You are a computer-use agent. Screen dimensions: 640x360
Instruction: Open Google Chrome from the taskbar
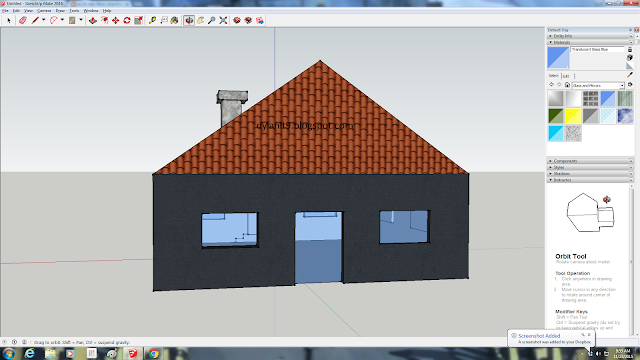click(x=154, y=353)
